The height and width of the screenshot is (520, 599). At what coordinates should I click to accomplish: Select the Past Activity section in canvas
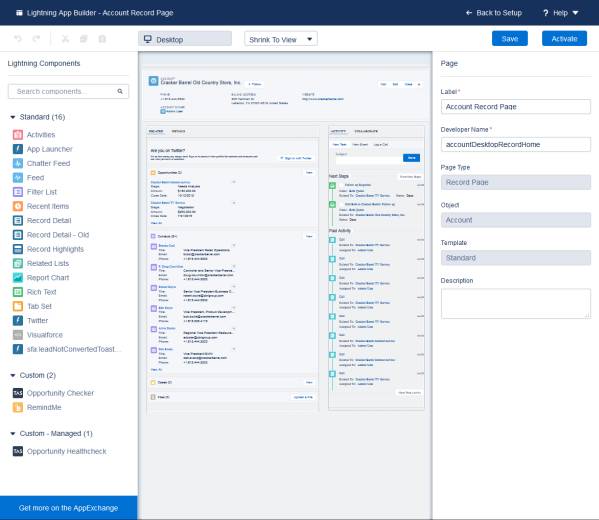coord(376,312)
